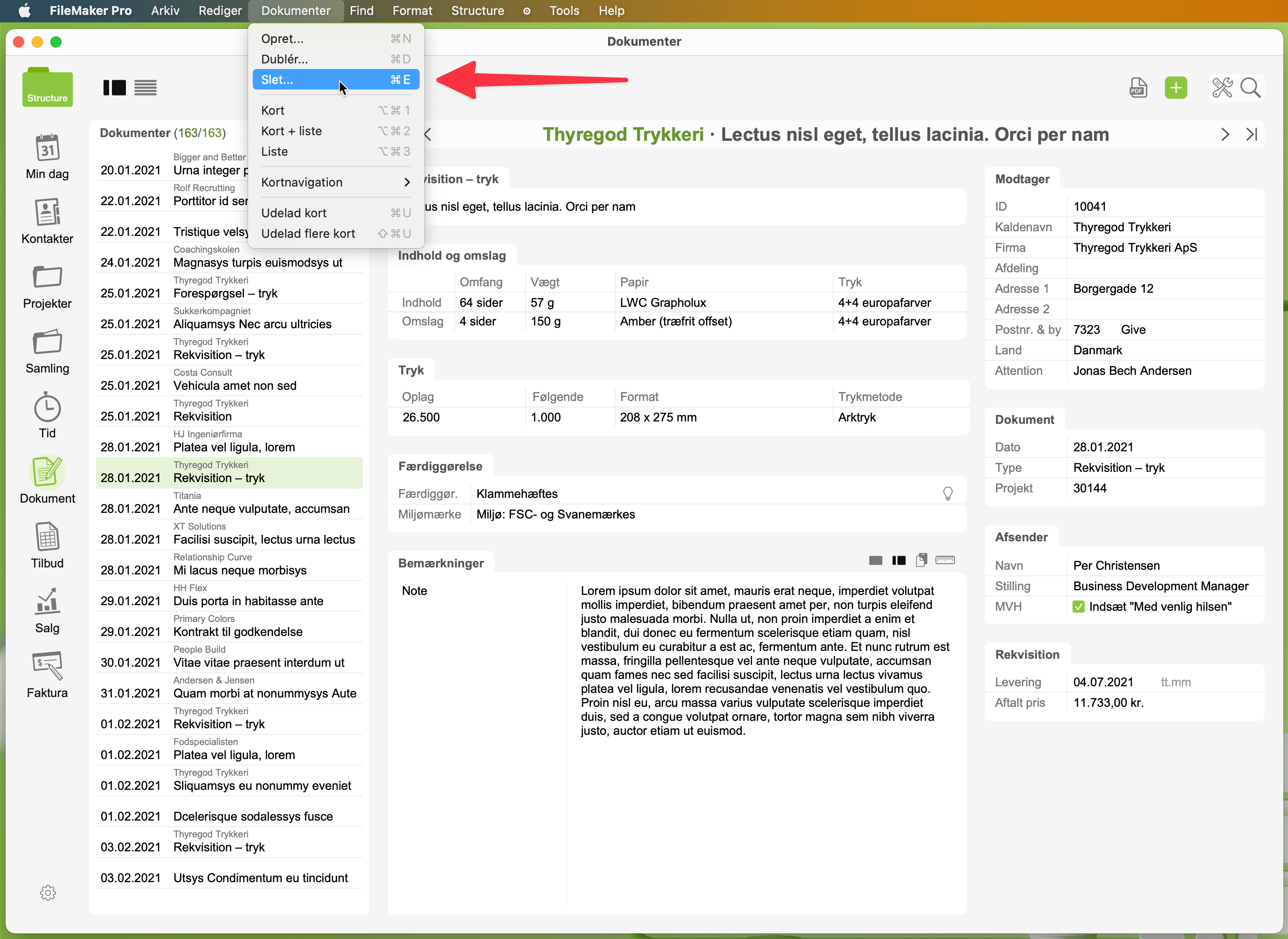The image size is (1288, 939).
Task: Click the Tid clock icon
Action: [x=47, y=407]
